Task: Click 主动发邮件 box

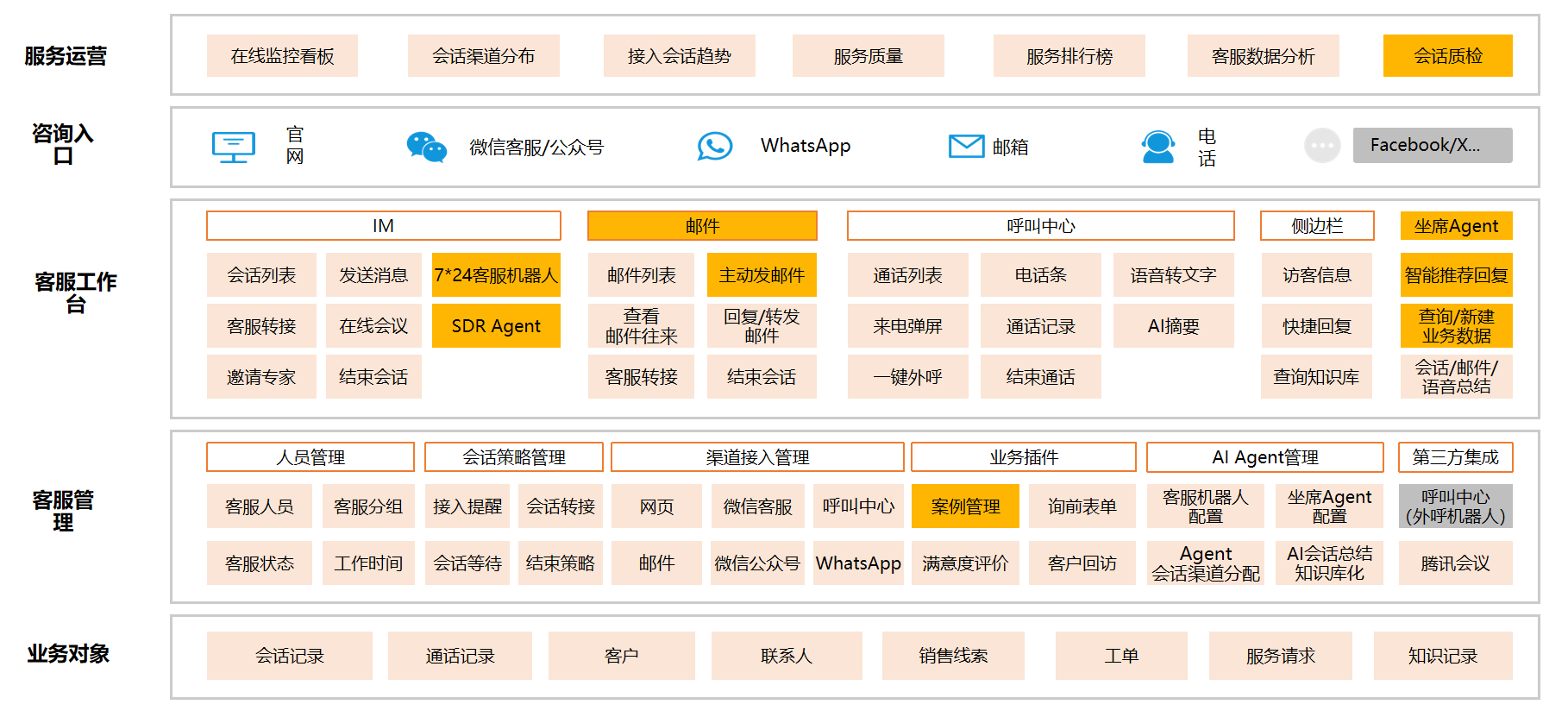Action: click(762, 275)
